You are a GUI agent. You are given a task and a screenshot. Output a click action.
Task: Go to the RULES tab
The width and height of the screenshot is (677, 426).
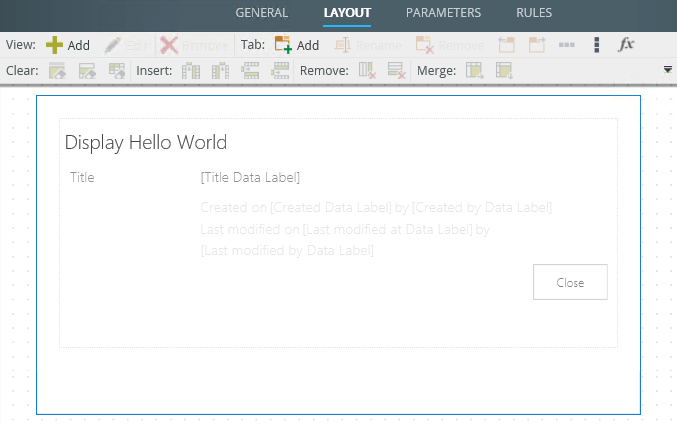point(534,13)
